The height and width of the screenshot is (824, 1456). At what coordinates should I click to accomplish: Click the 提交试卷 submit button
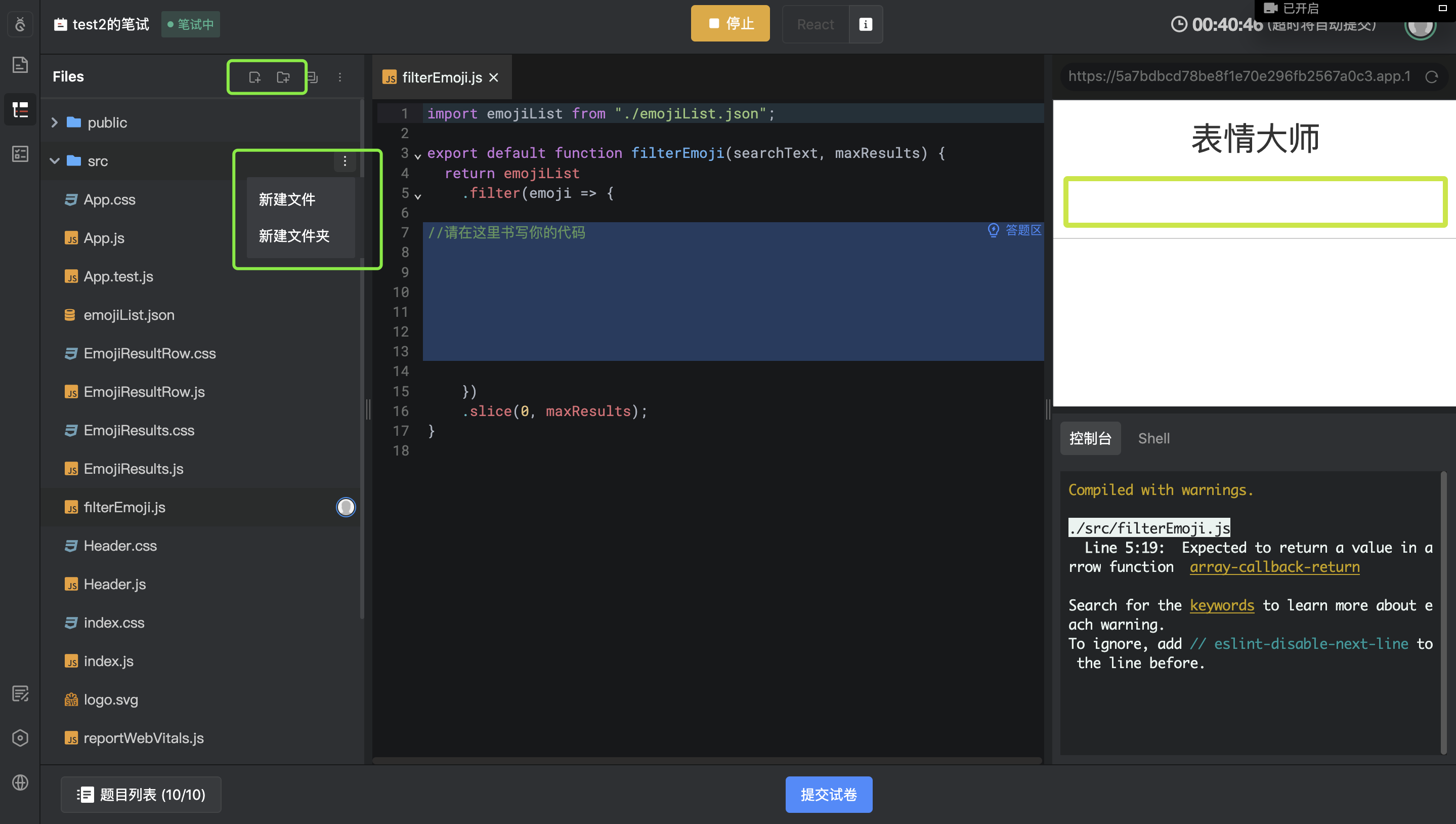829,794
